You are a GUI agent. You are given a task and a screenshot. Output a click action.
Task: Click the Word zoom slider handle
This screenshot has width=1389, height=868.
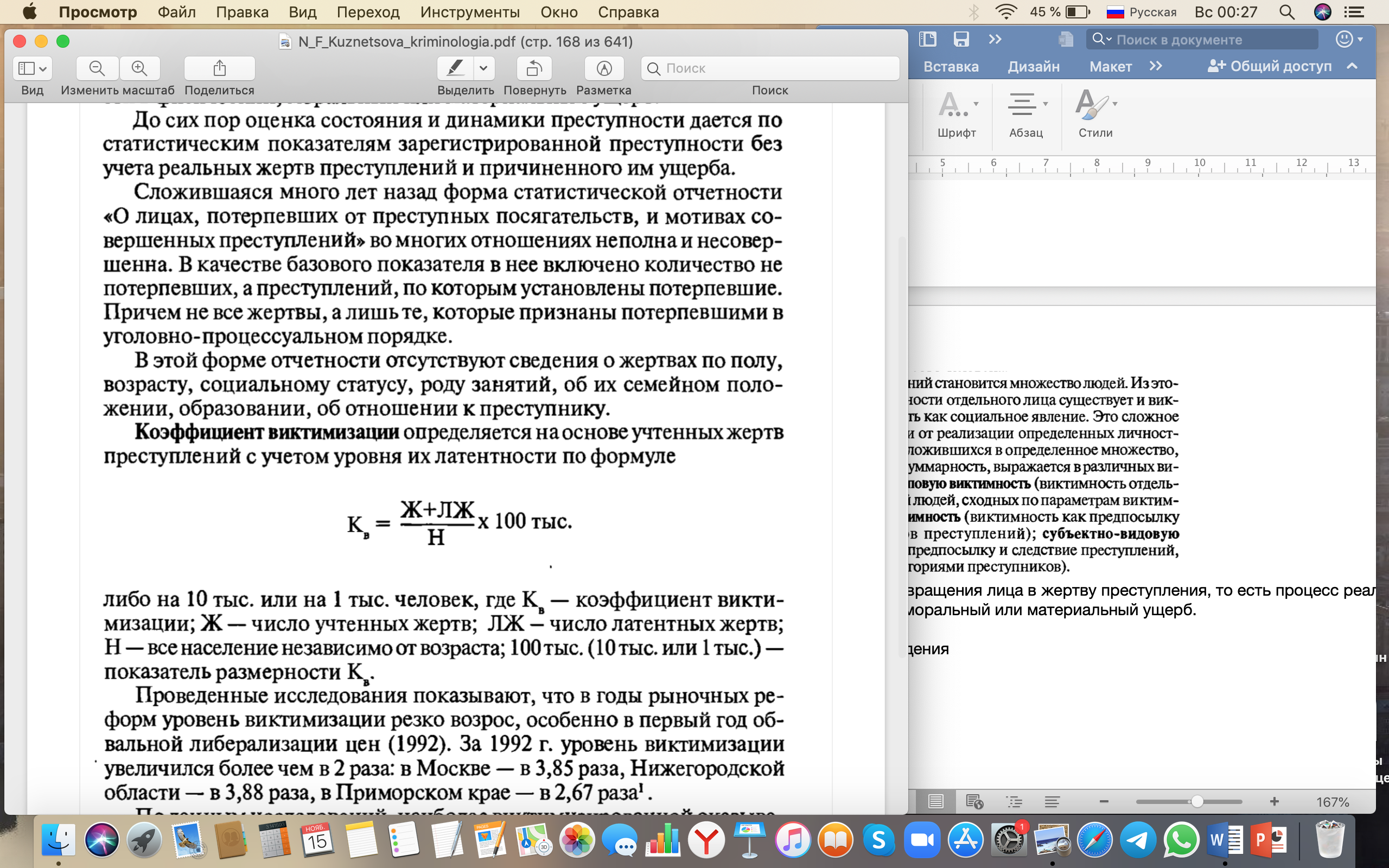click(x=1197, y=801)
